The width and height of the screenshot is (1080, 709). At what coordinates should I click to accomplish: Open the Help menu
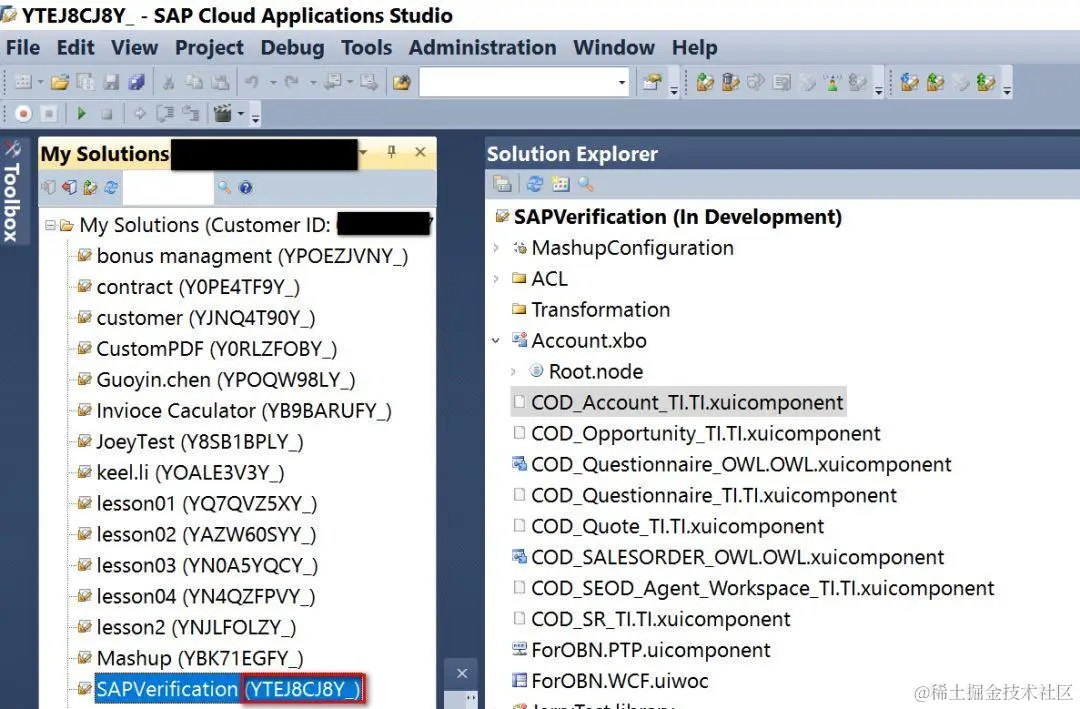coord(694,48)
